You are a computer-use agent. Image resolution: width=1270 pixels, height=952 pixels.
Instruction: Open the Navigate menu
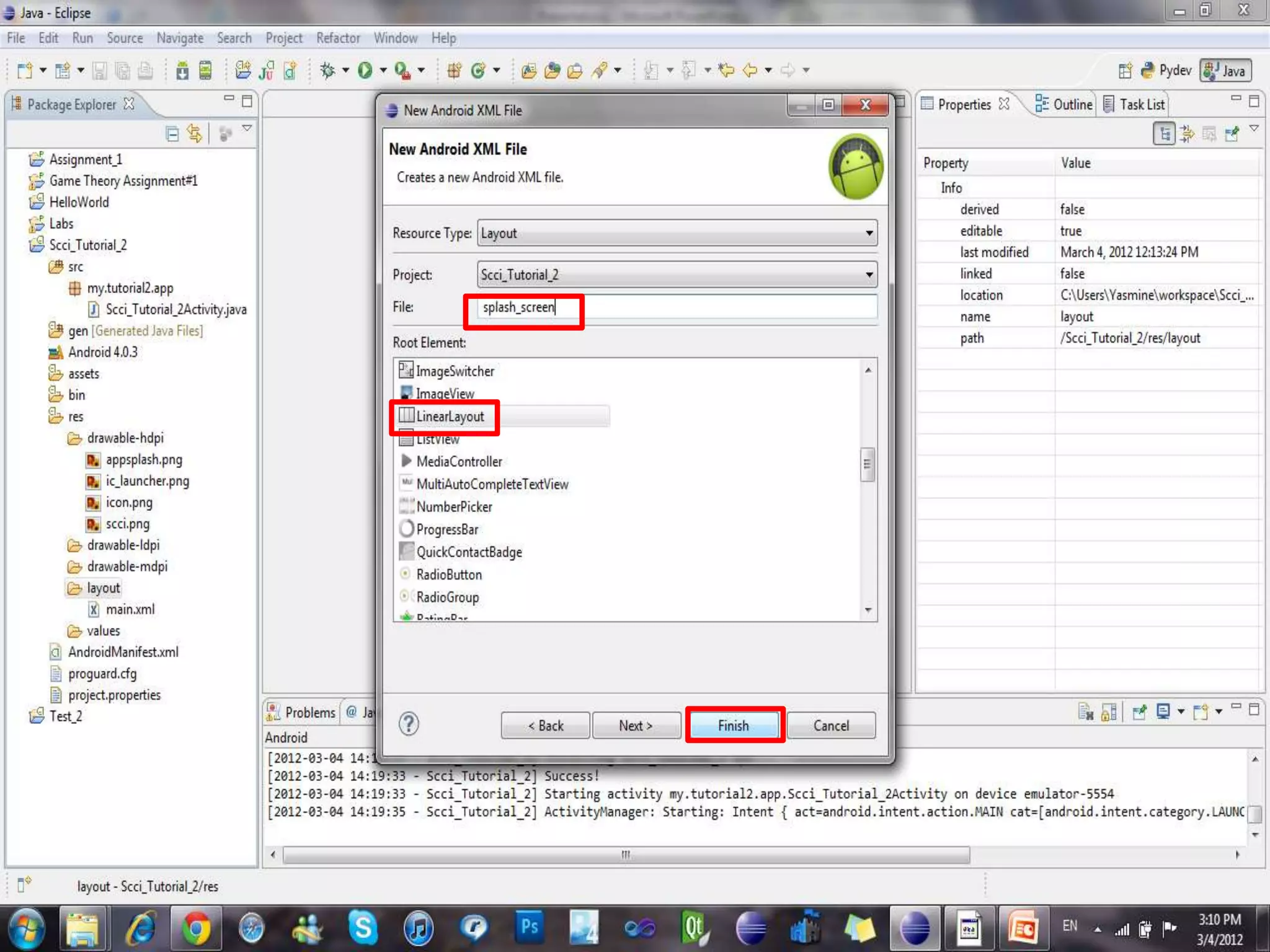click(180, 38)
